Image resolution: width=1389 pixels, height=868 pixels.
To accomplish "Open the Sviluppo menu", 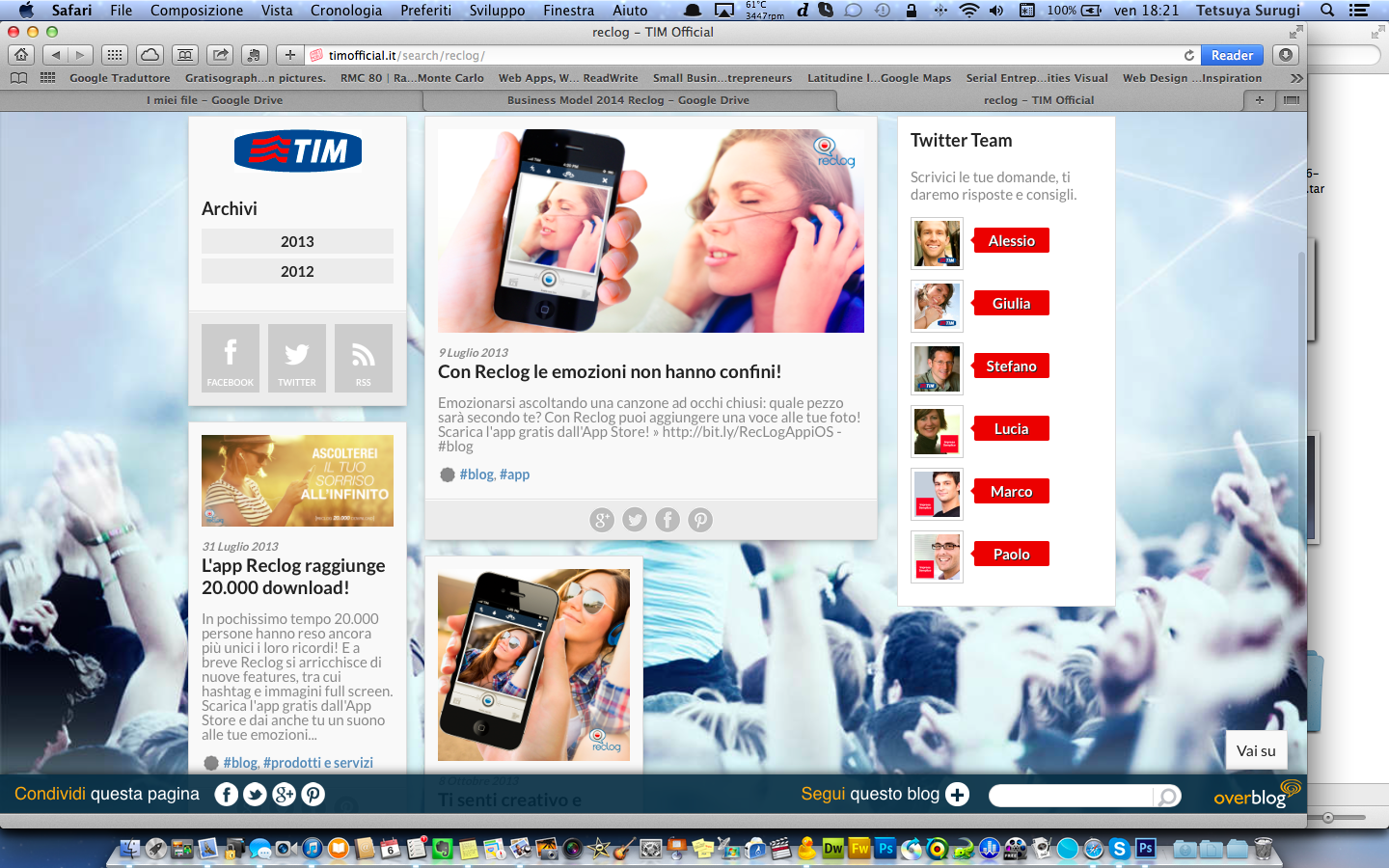I will (497, 10).
